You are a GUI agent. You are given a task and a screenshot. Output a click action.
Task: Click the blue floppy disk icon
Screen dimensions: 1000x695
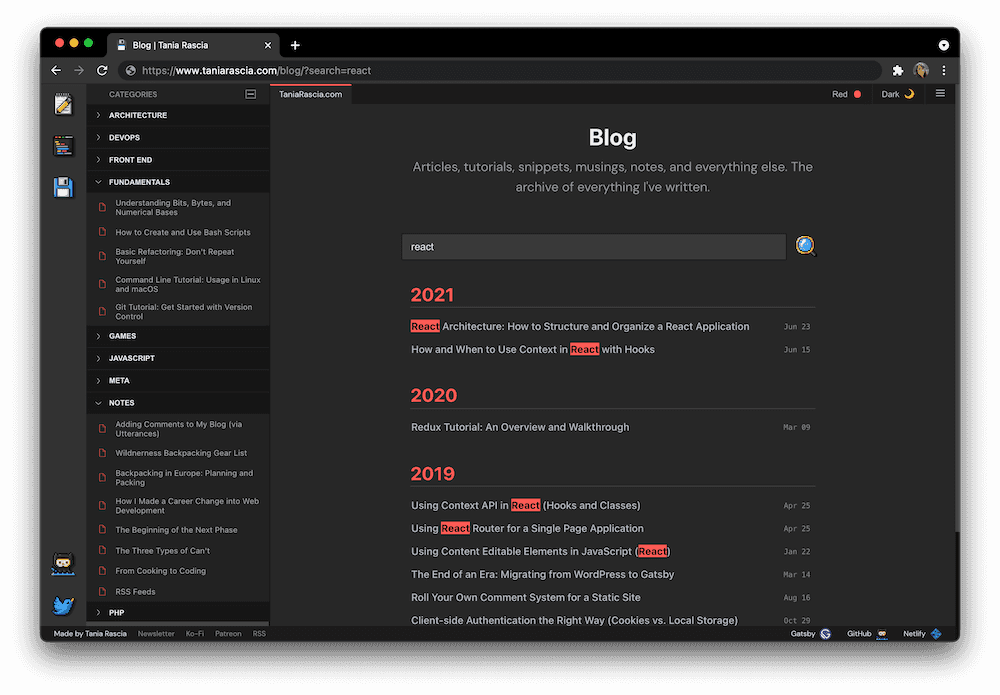coord(63,187)
